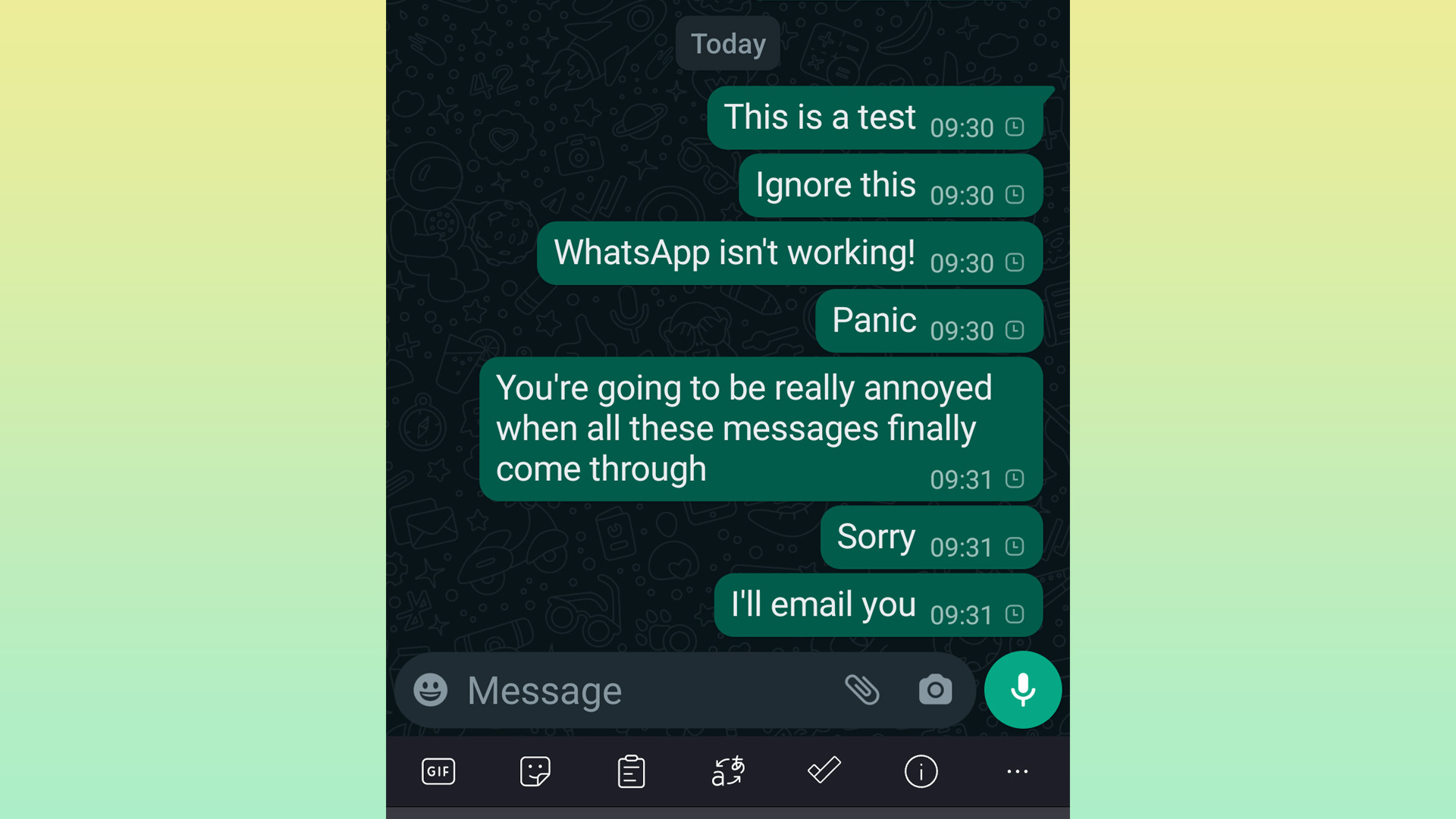The width and height of the screenshot is (1456, 819).
Task: Open the sticker panel
Action: tap(534, 772)
